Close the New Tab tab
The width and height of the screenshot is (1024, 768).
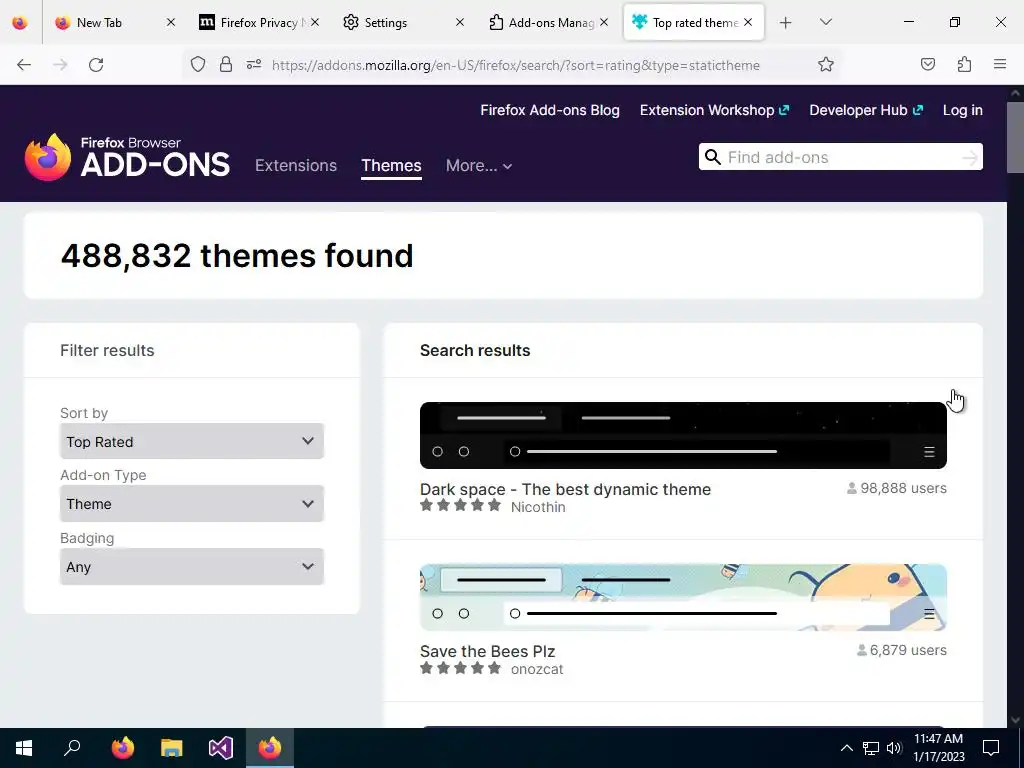(x=170, y=22)
